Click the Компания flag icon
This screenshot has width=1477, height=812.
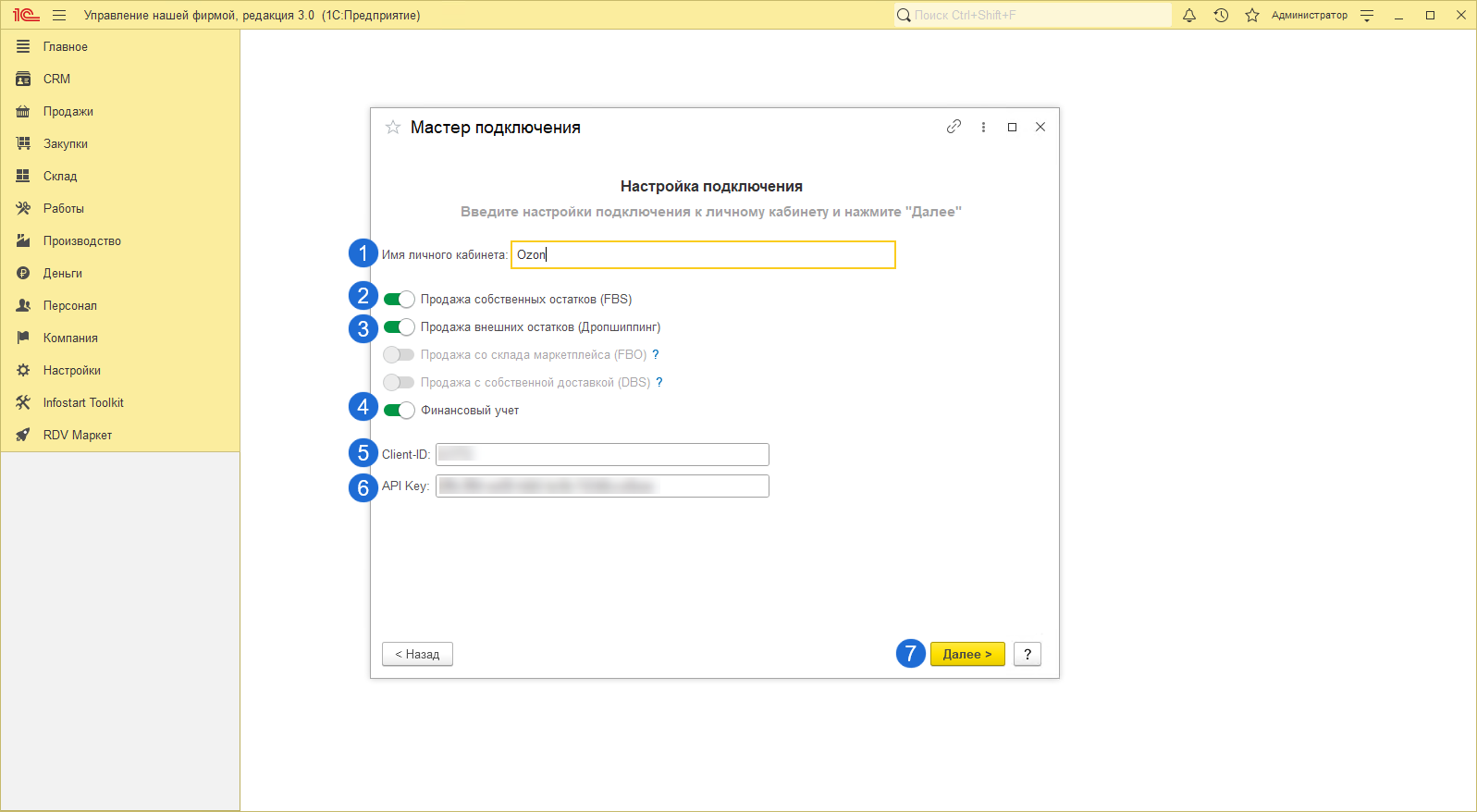pos(23,338)
